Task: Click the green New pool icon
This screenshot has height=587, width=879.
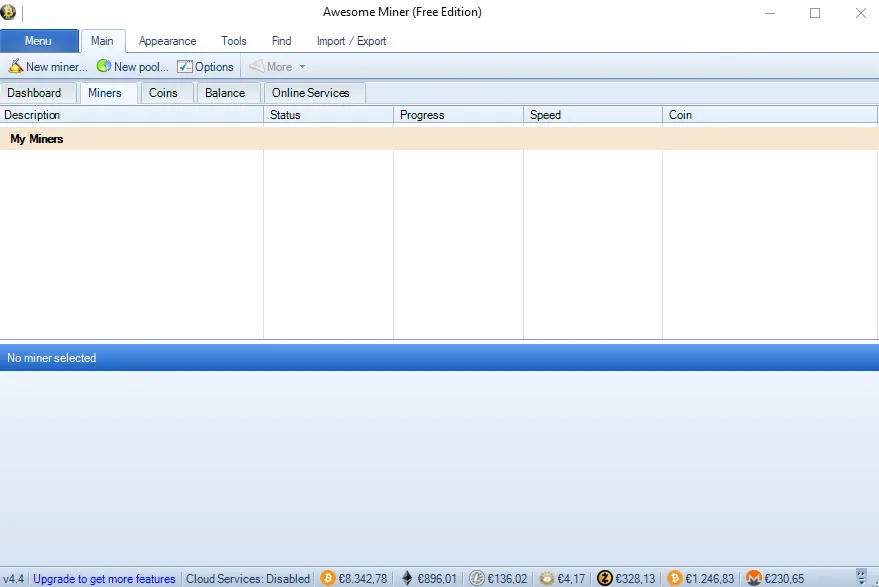Action: click(x=104, y=66)
